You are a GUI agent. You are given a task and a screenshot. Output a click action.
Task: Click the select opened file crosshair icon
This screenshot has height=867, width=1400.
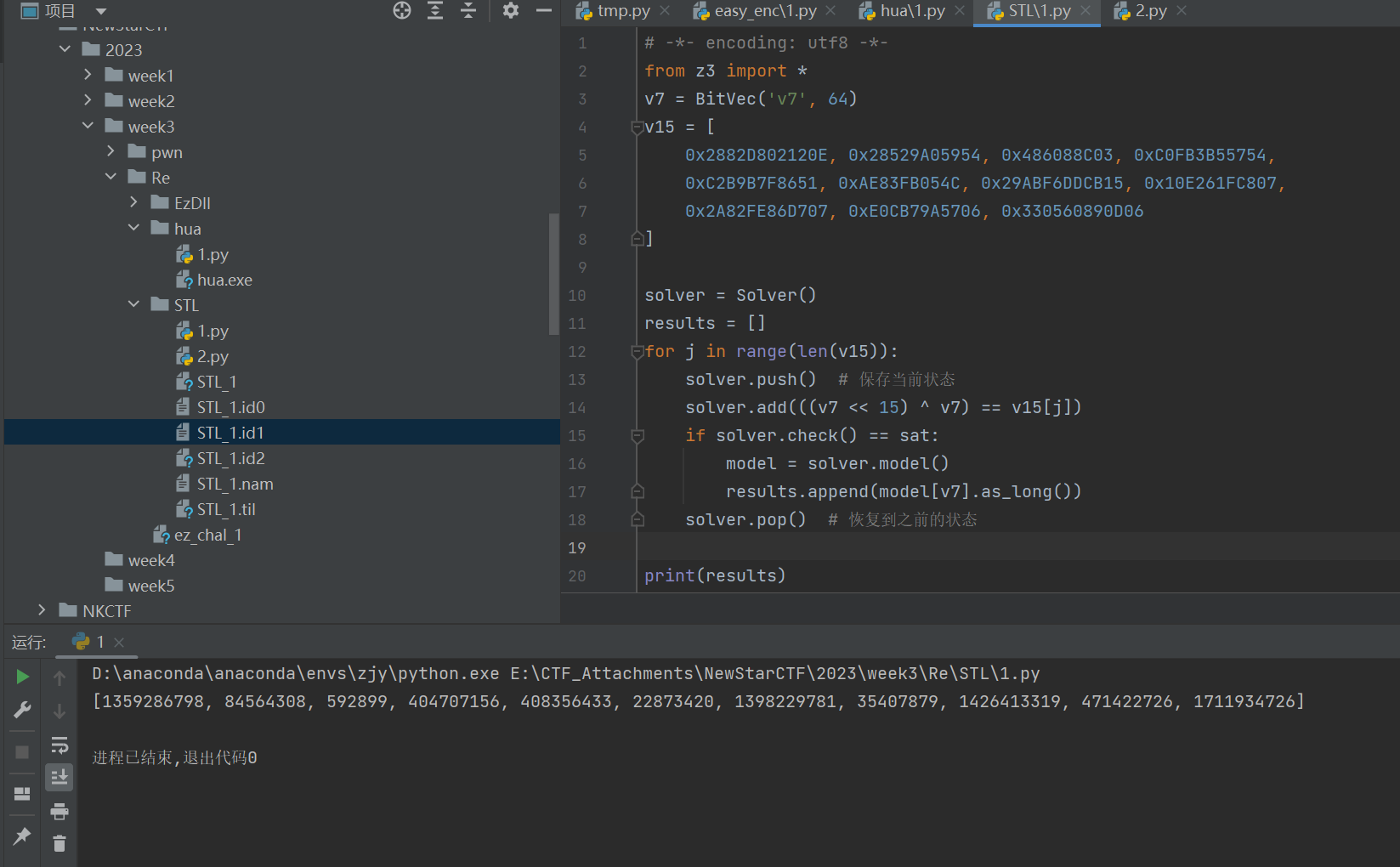coord(402,10)
